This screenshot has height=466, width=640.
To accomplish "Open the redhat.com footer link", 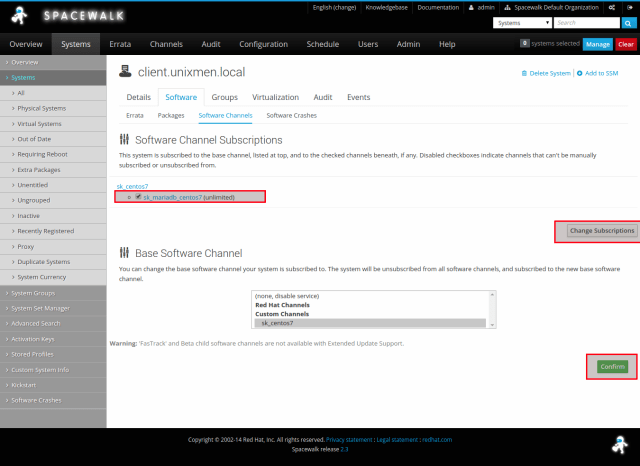I will (437, 439).
